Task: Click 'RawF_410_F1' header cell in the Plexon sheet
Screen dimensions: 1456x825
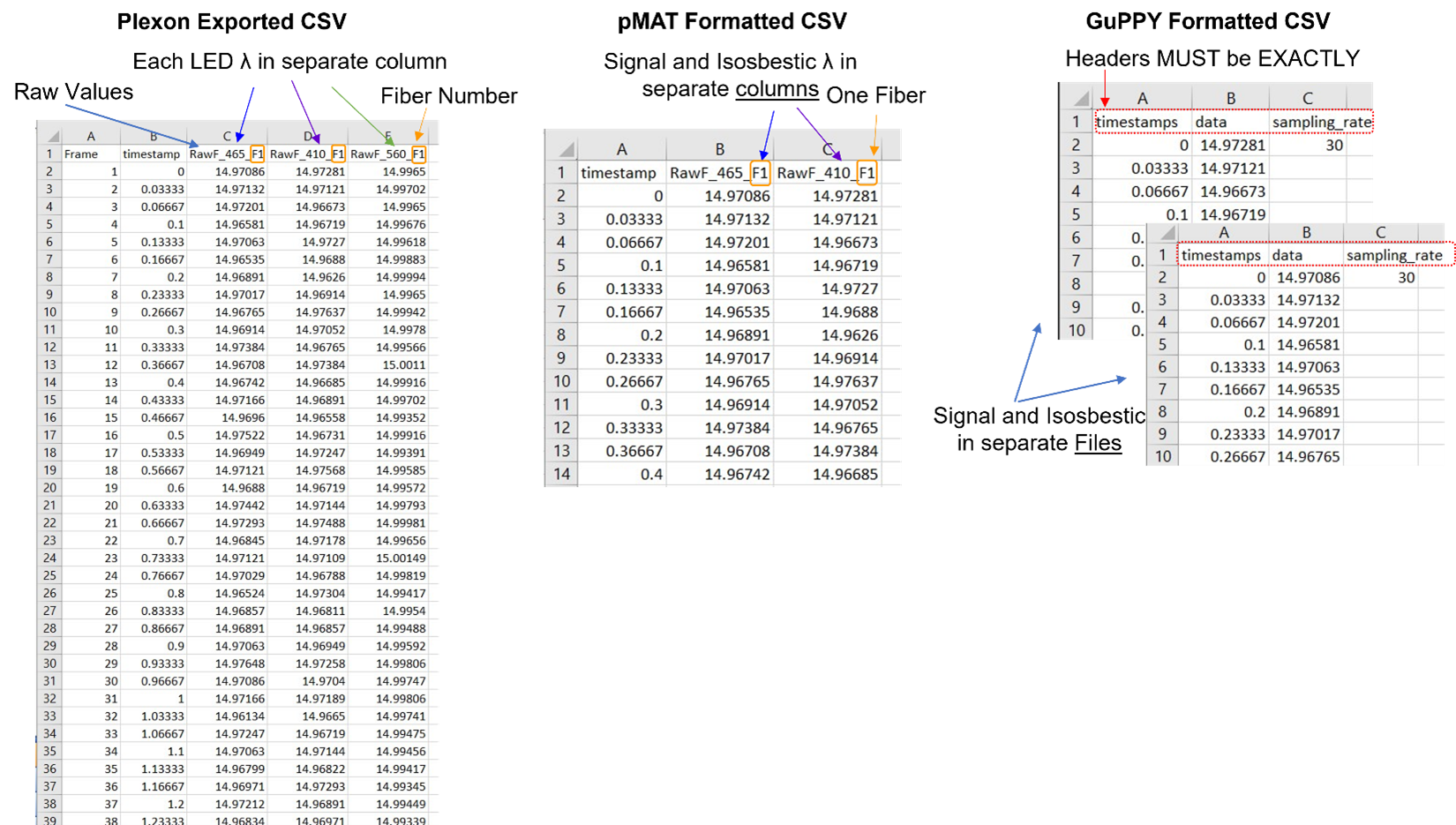Action: coord(307,154)
